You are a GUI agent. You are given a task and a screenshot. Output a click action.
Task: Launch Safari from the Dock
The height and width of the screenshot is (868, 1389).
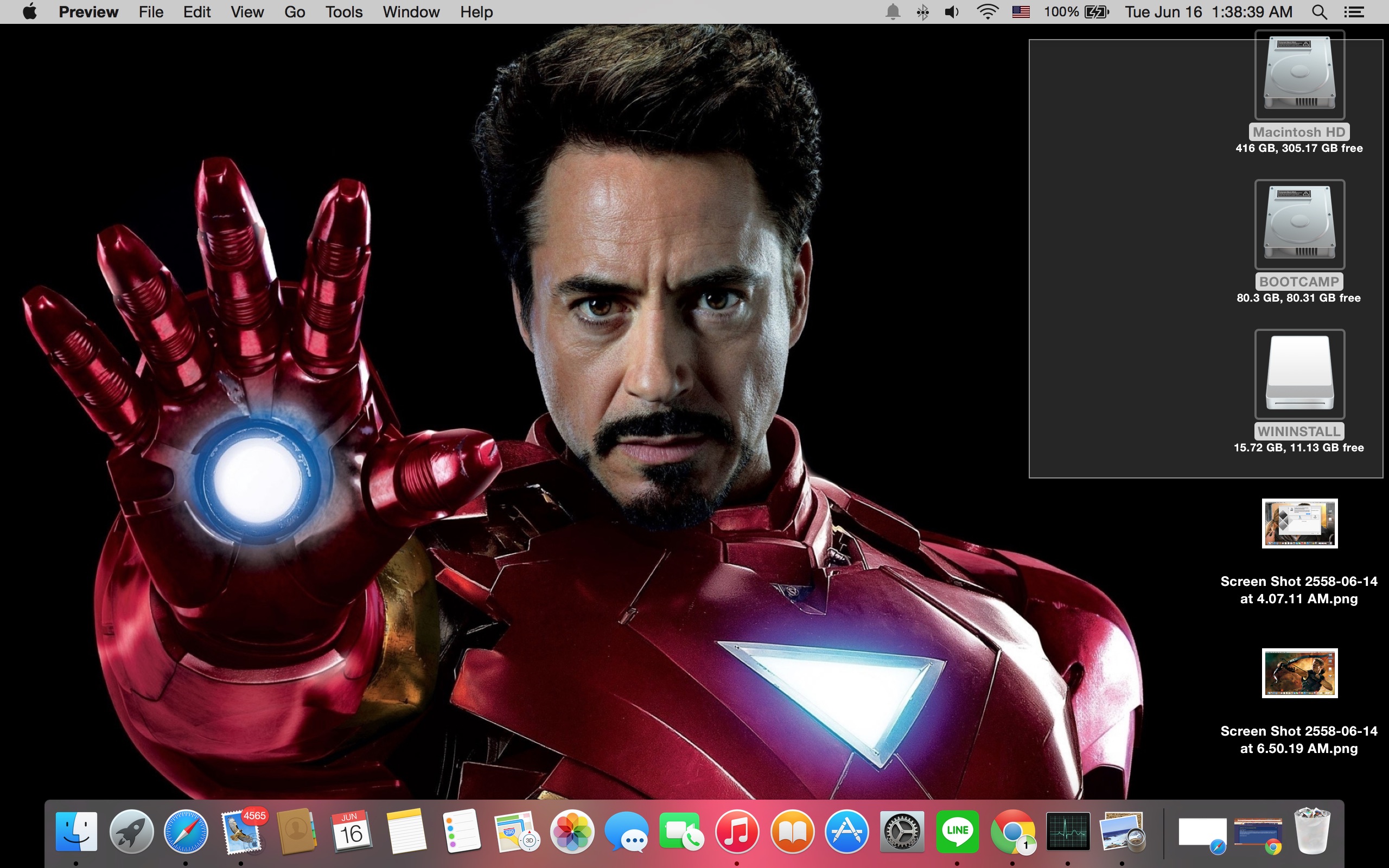tap(186, 831)
